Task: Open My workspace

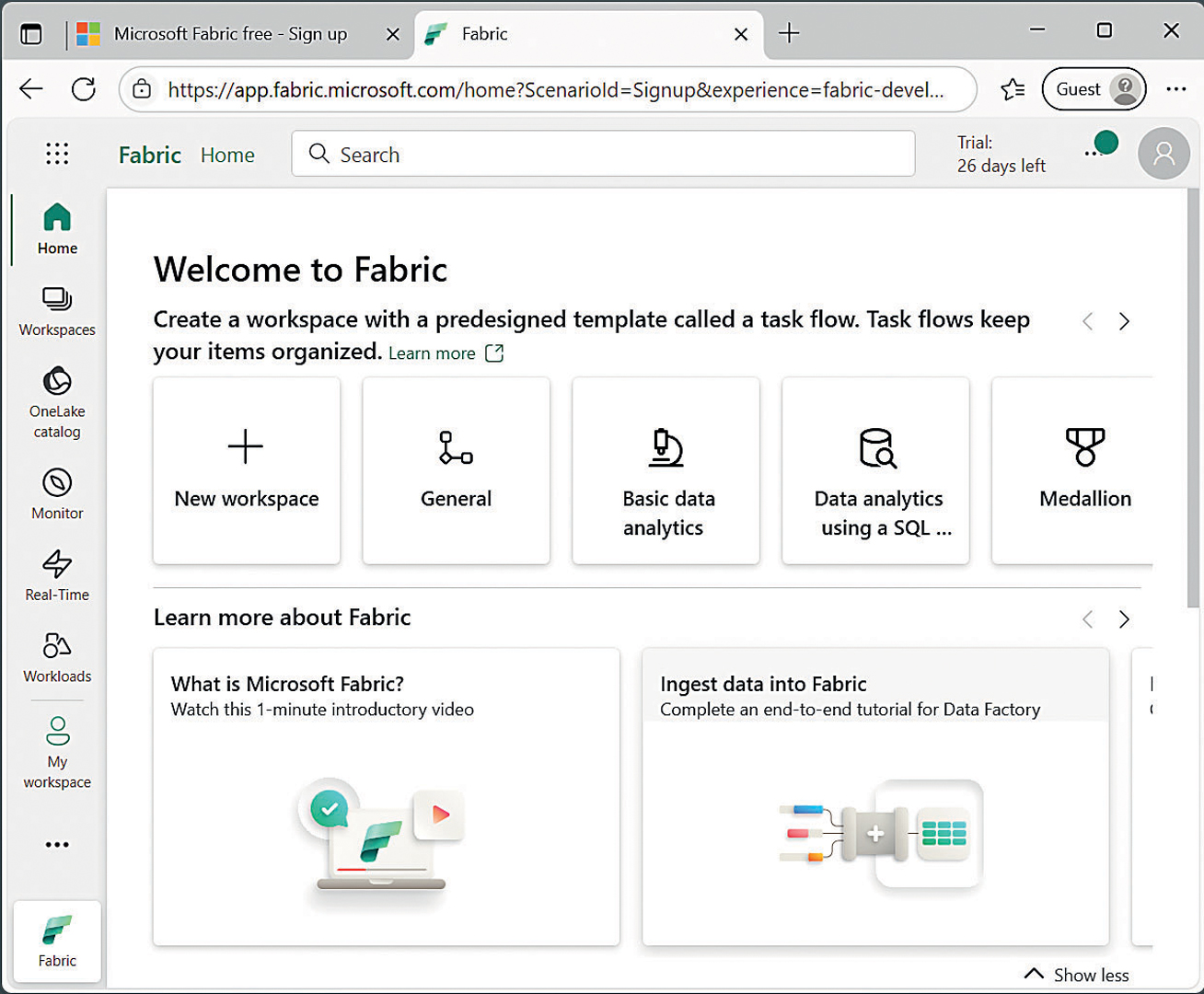Action: click(x=57, y=753)
